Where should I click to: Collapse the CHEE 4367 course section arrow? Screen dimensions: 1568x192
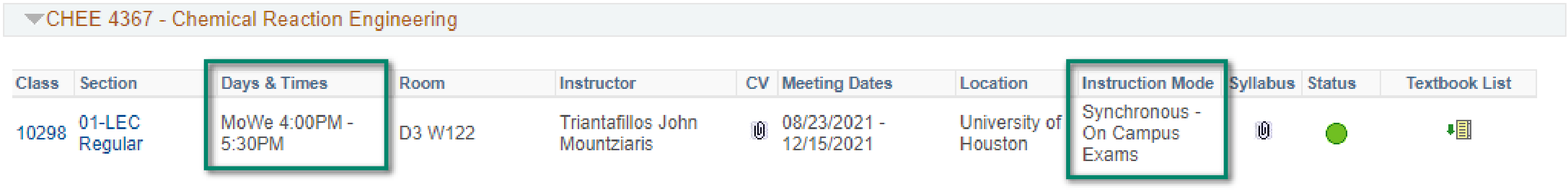click(x=34, y=20)
